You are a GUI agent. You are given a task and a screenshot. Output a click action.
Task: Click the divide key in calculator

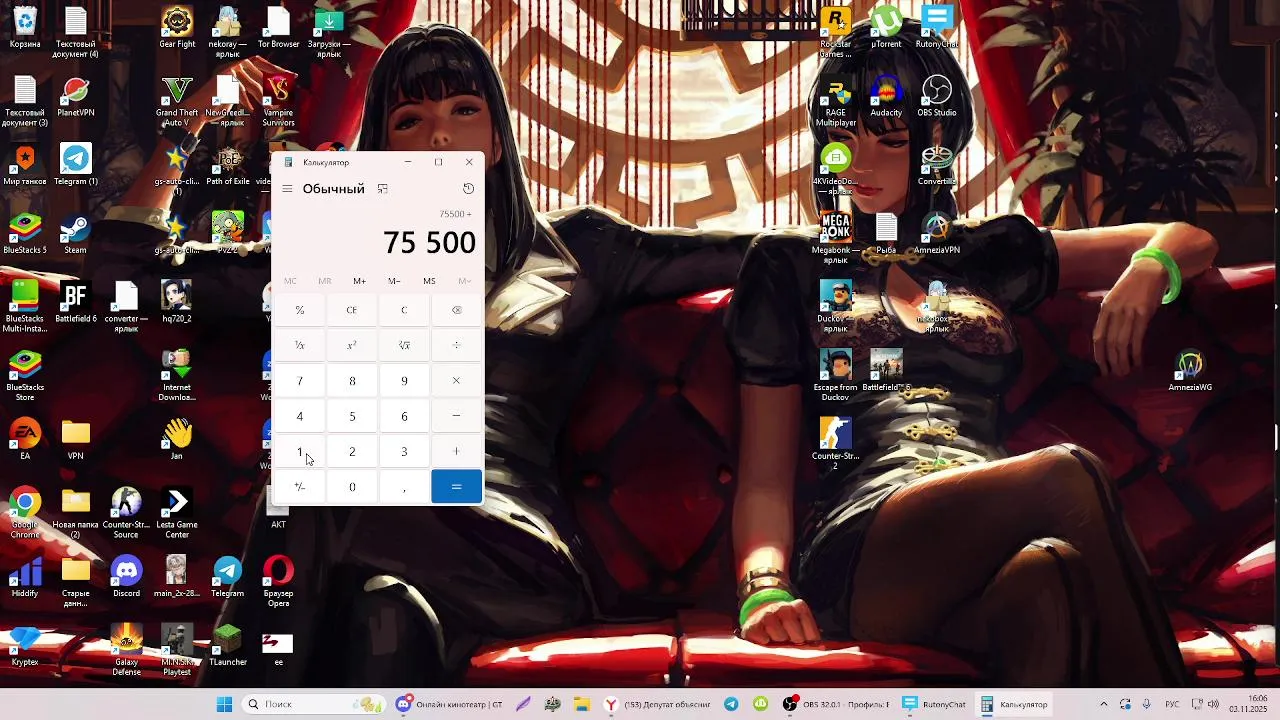coord(456,345)
